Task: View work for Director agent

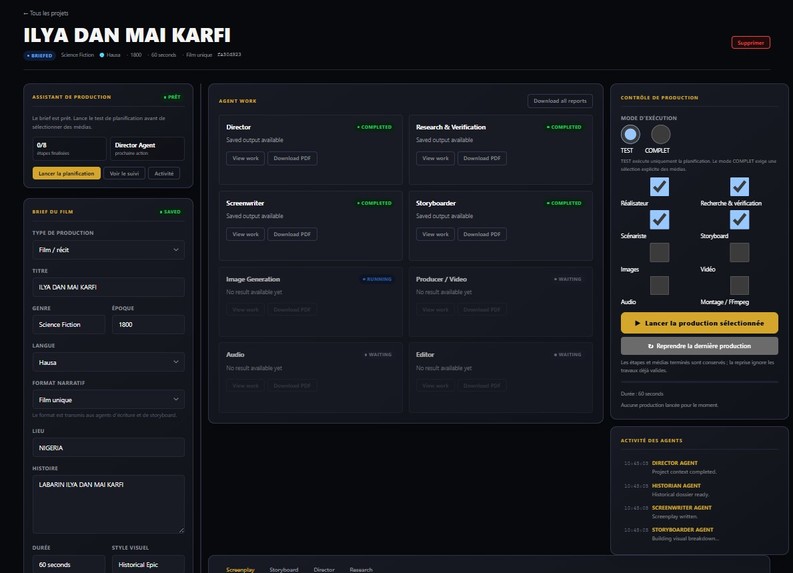Action: (x=245, y=158)
